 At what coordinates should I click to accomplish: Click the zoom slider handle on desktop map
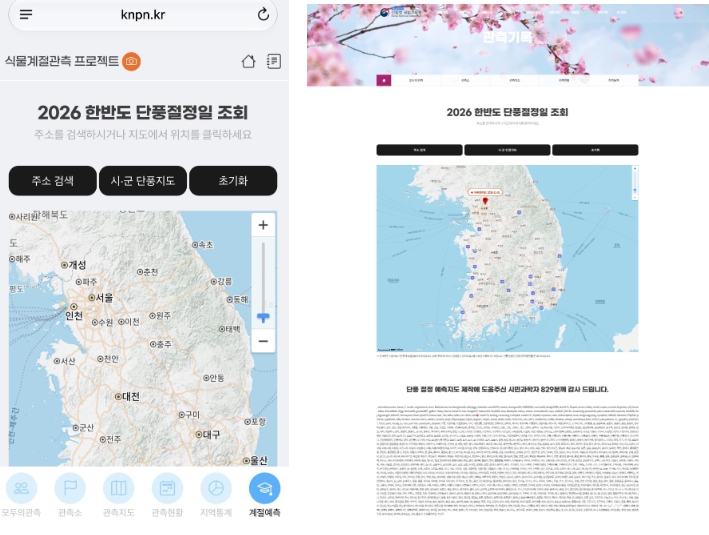pyautogui.click(x=635, y=191)
